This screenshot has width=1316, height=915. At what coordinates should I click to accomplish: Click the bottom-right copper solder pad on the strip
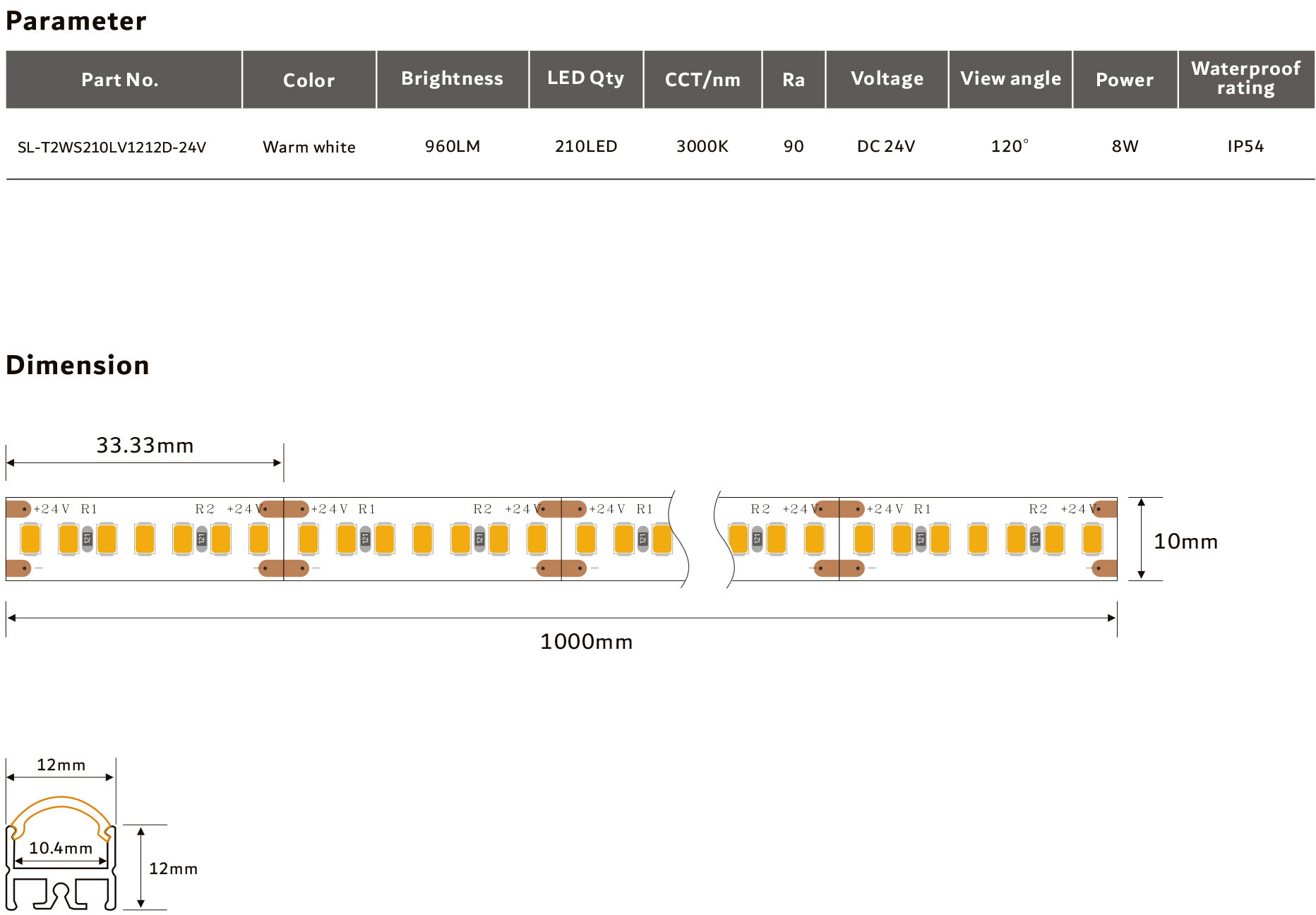[1104, 568]
